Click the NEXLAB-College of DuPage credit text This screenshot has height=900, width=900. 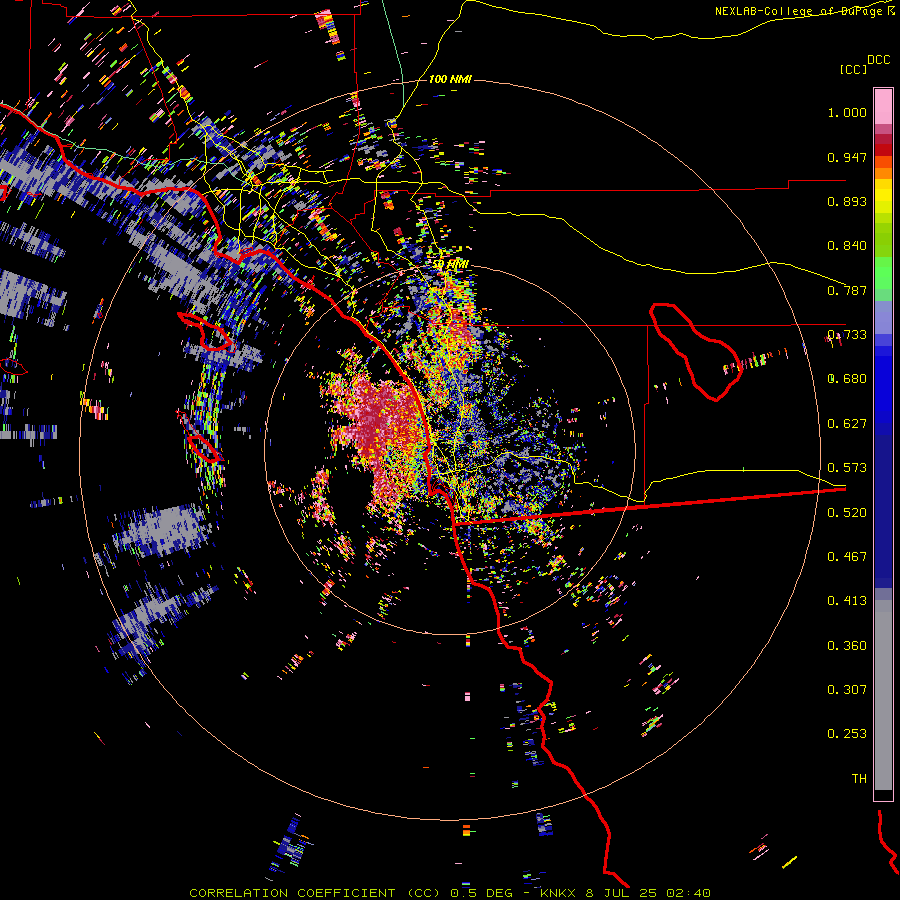pyautogui.click(x=798, y=11)
